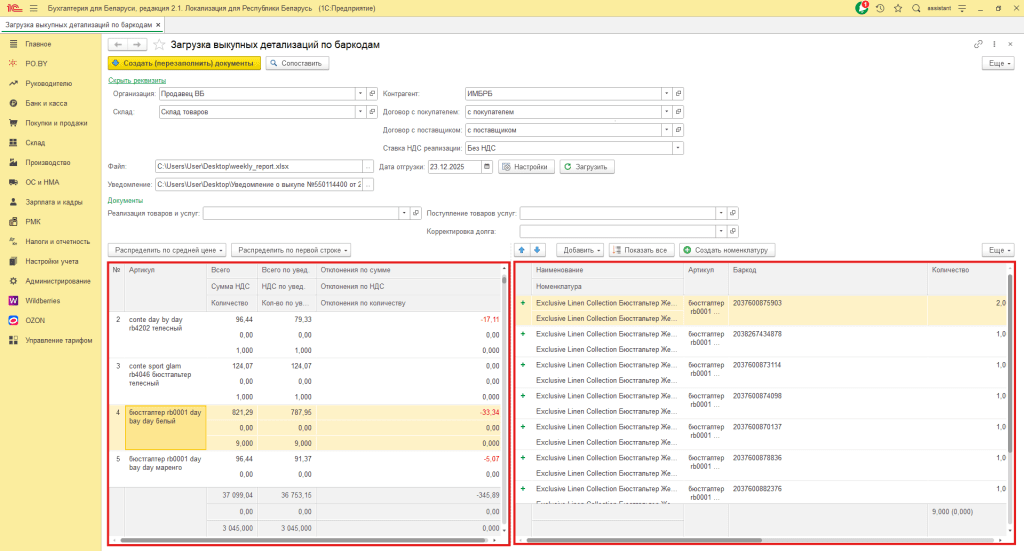This screenshot has width=1024, height=551.
Task: Open the calendar picker for Дата отгрузки
Action: (487, 167)
